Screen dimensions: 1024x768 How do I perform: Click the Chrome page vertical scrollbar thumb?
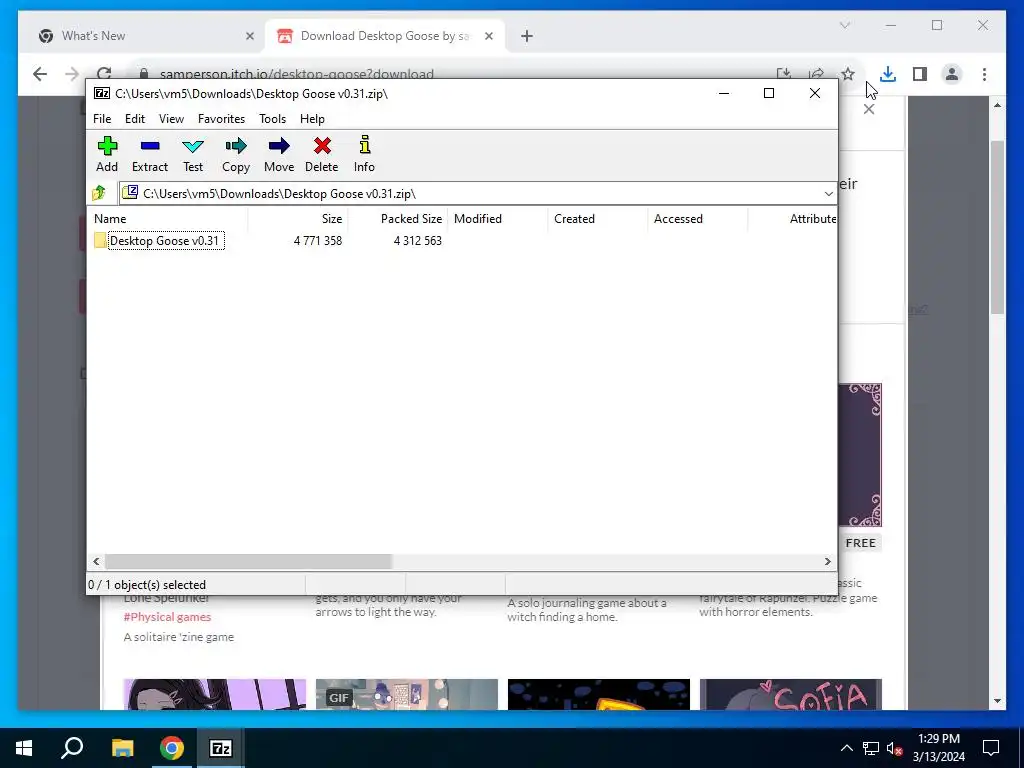coord(997,227)
